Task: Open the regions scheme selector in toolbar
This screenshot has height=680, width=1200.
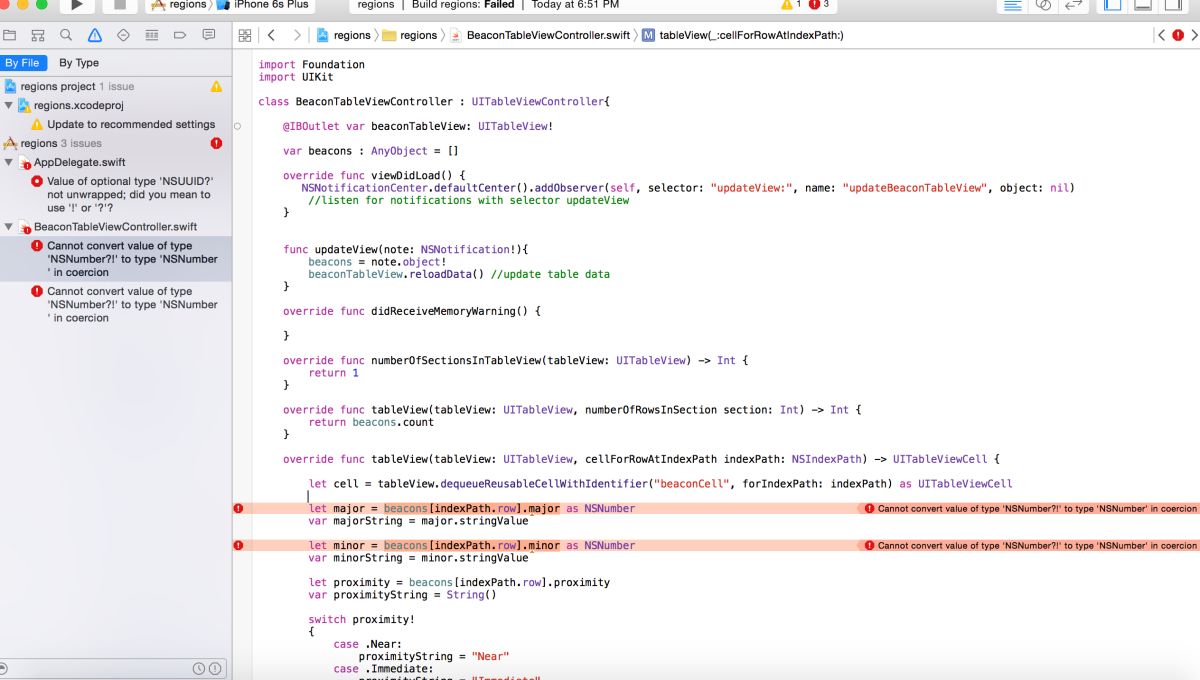Action: (178, 5)
